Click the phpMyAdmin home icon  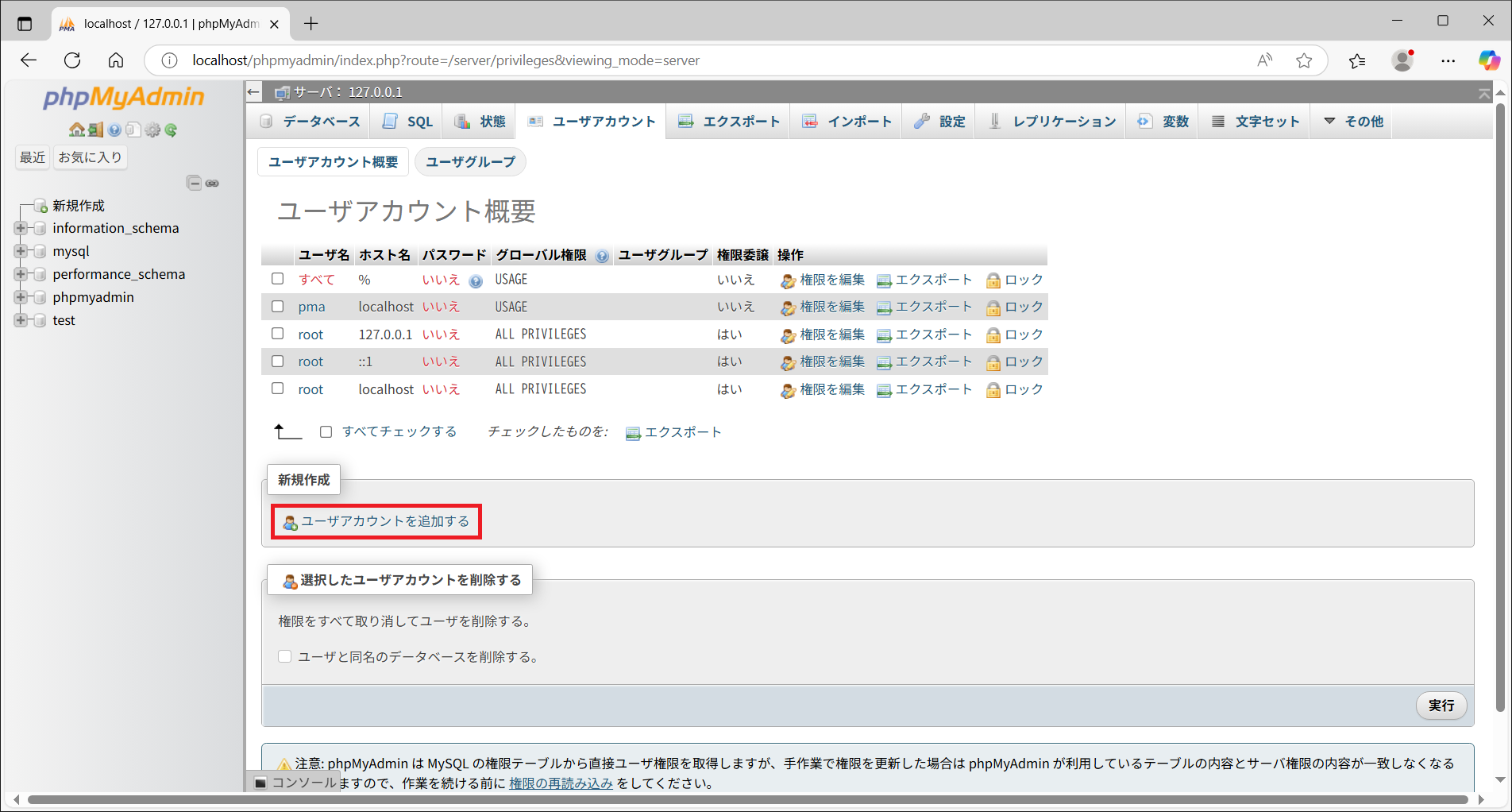click(x=76, y=130)
